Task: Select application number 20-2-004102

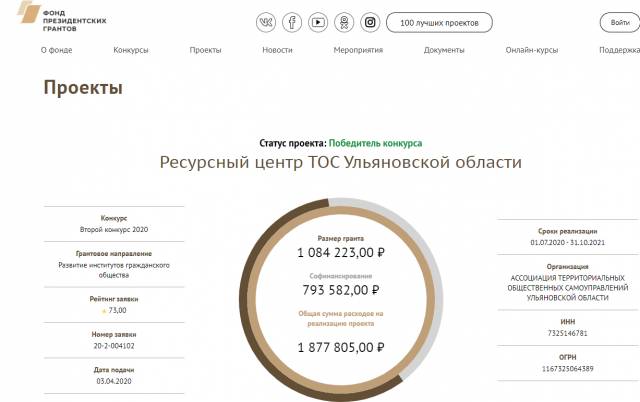Action: pos(114,346)
